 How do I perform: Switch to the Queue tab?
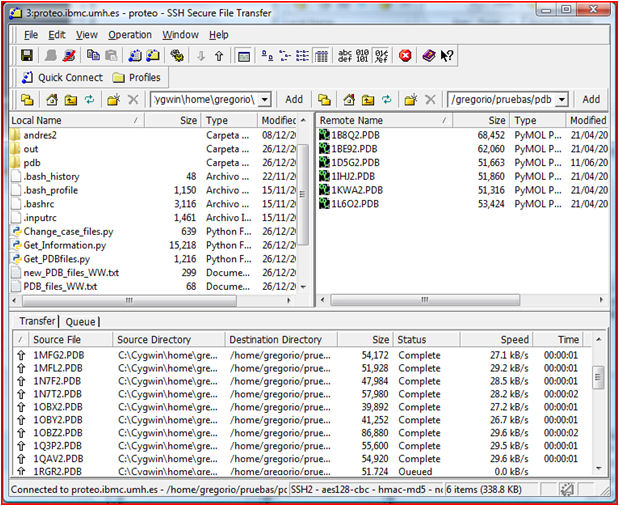point(80,322)
